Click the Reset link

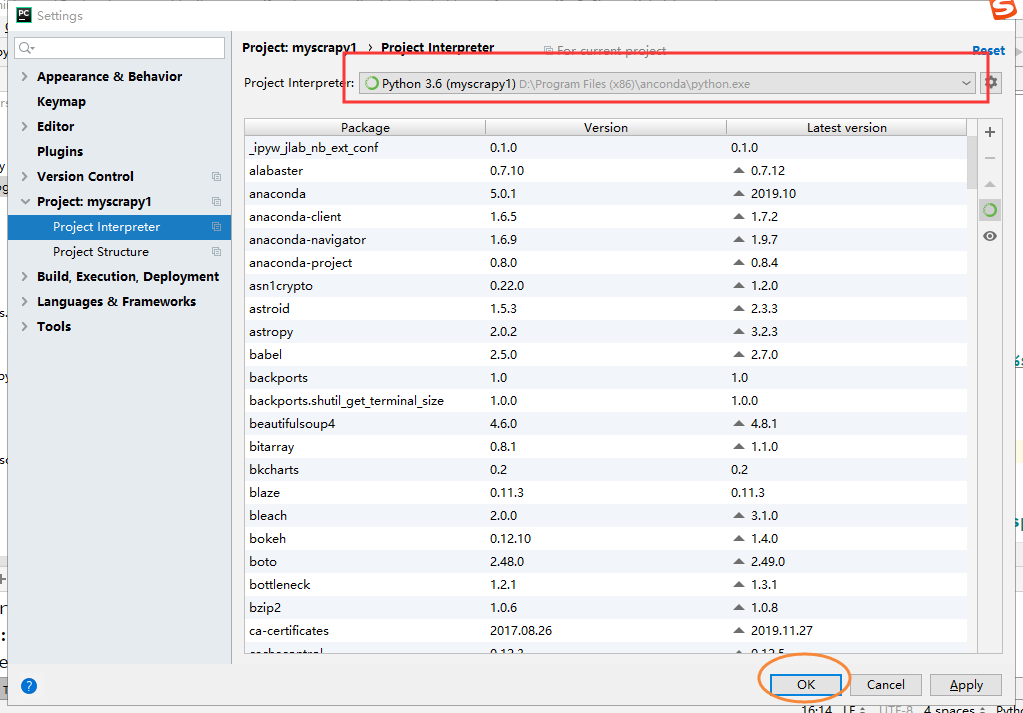[988, 51]
